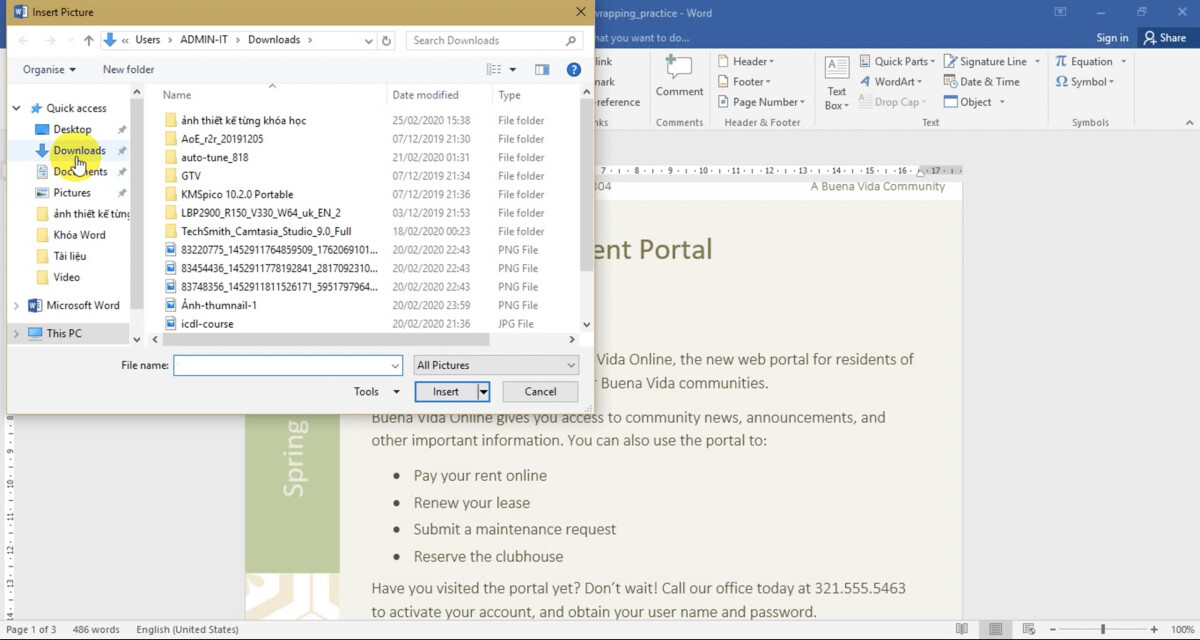Image resolution: width=1200 pixels, height=640 pixels.
Task: Click Ribbon Display Options icon in title bar
Action: (x=1061, y=12)
